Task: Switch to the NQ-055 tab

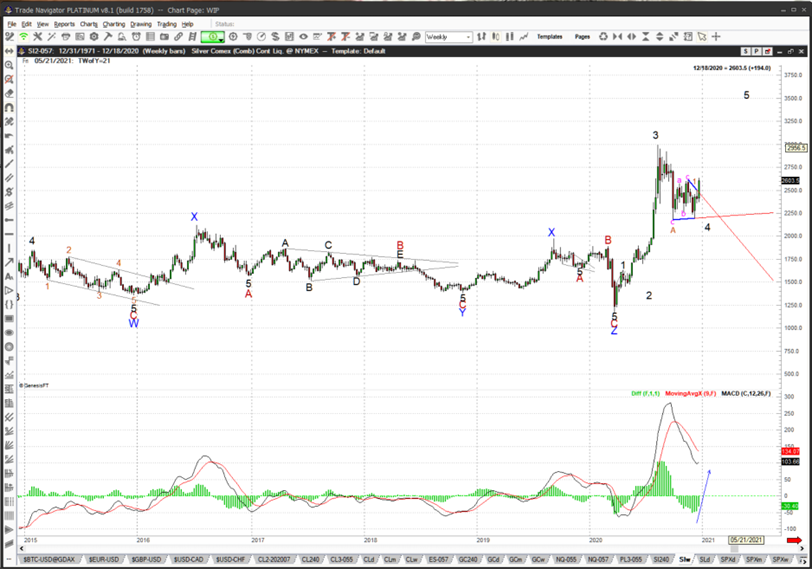Action: click(566, 560)
